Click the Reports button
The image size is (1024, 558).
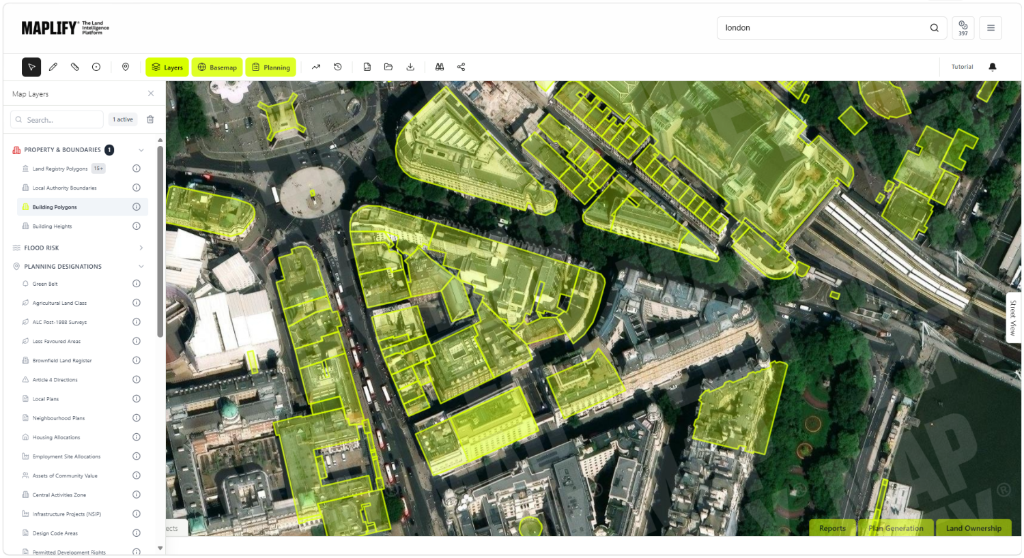pyautogui.click(x=832, y=528)
